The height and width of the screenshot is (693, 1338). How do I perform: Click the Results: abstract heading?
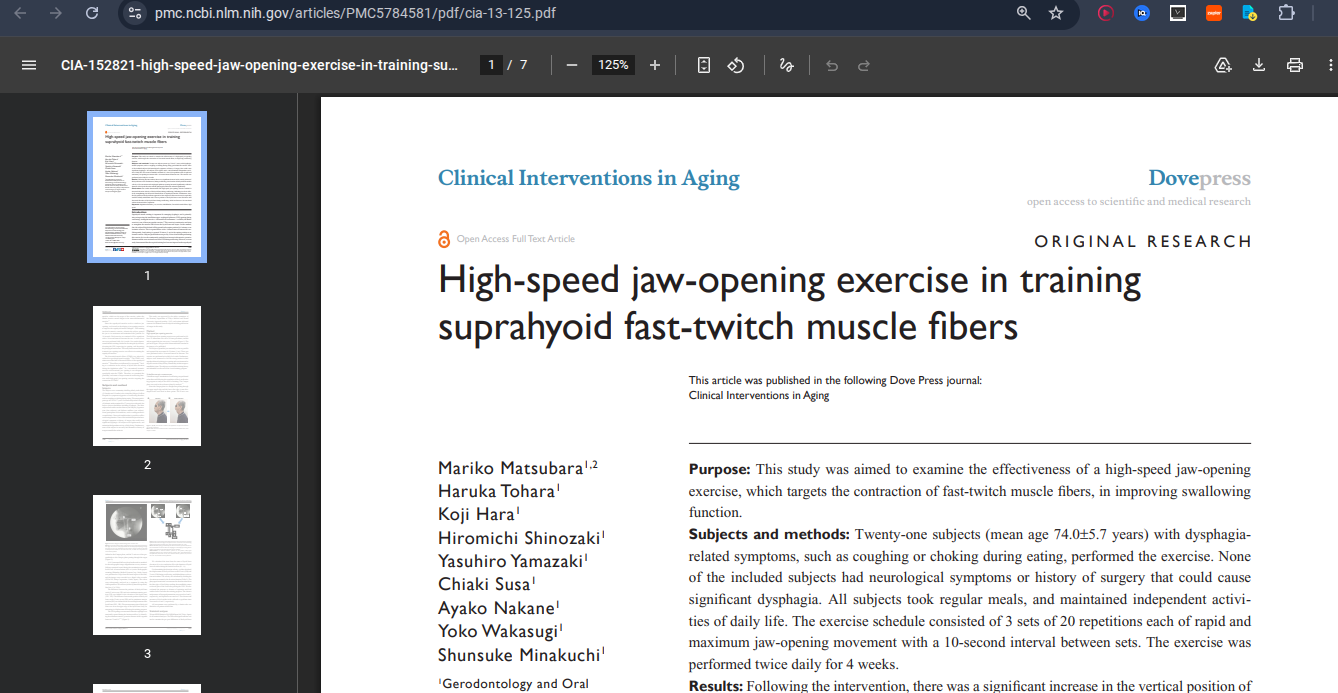(716, 686)
